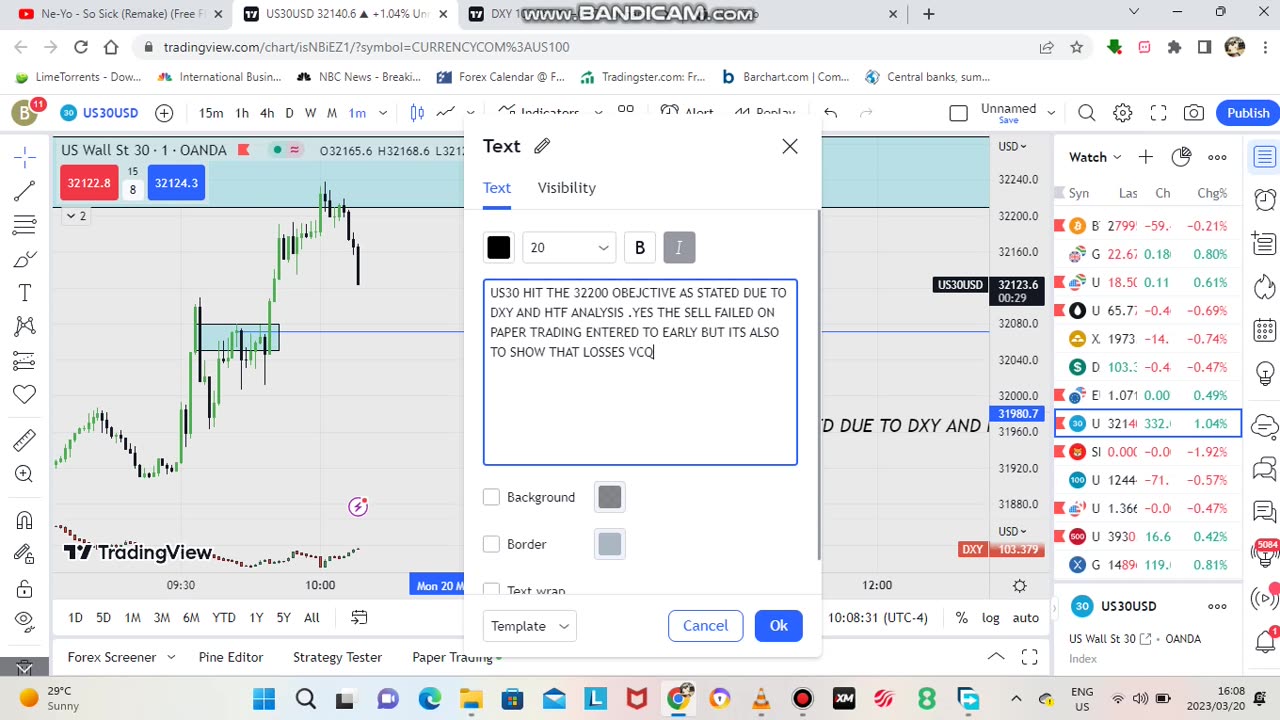Open the patterns tool in left toolbar

point(25,326)
